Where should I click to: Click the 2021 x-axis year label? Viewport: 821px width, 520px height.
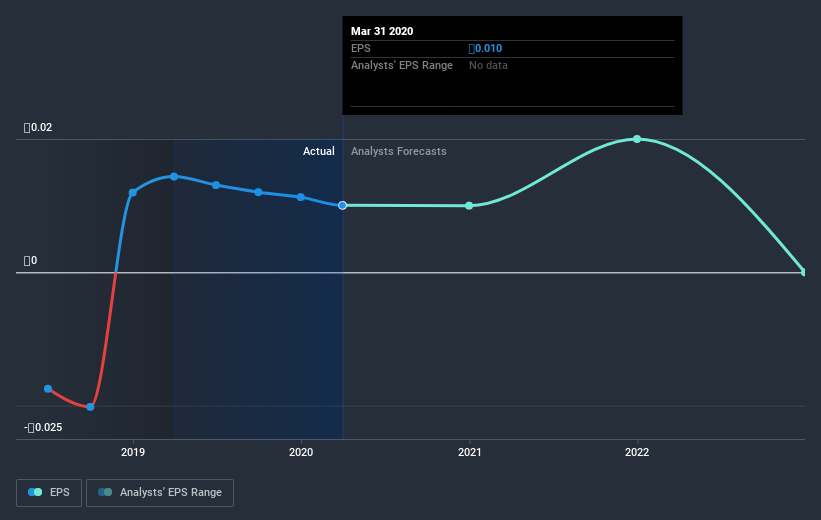click(470, 452)
